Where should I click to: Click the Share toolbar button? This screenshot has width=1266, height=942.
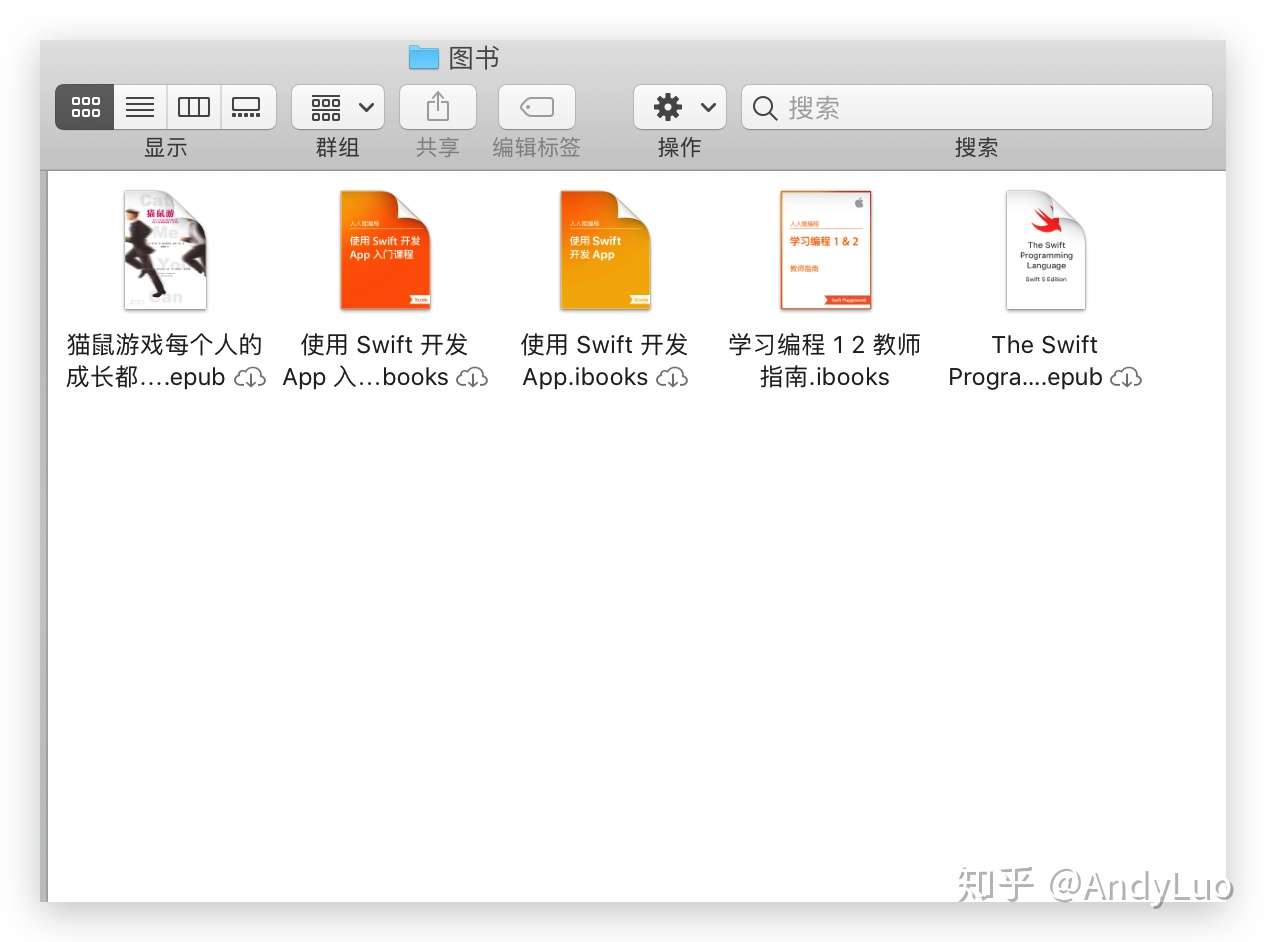(438, 107)
